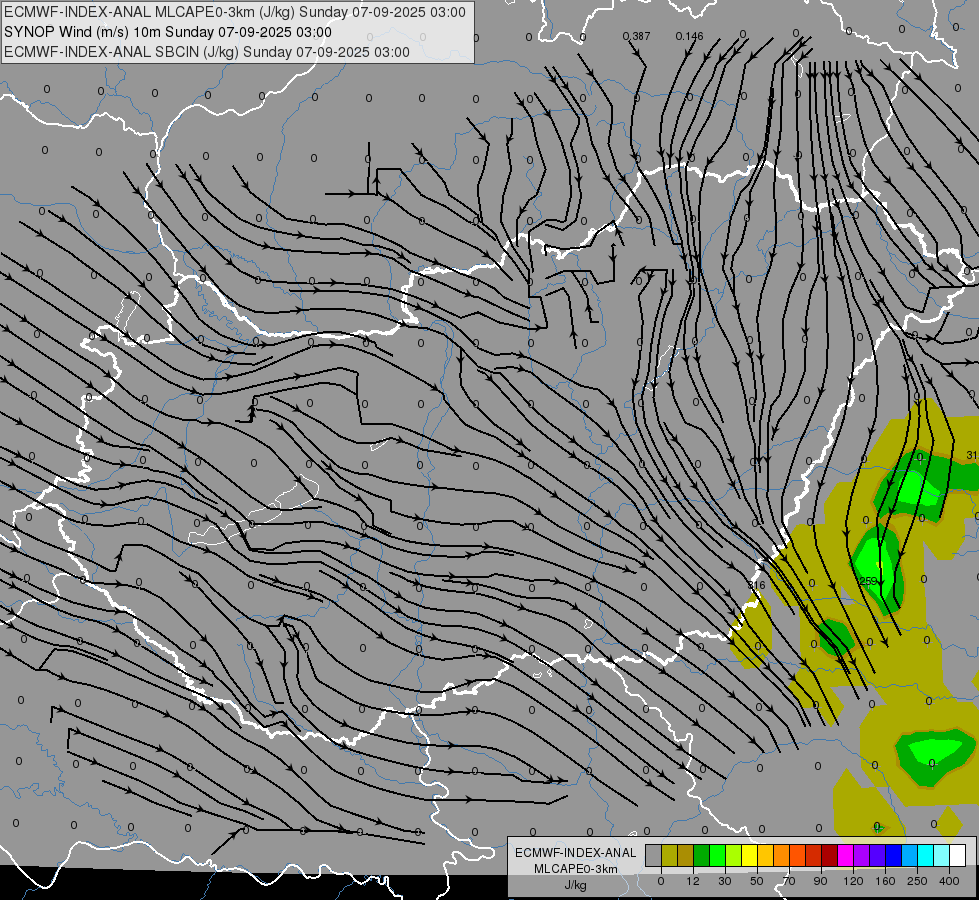Screen dimensions: 979x900
Task: Click the legend tick value '160'
Action: pyautogui.click(x=885, y=881)
